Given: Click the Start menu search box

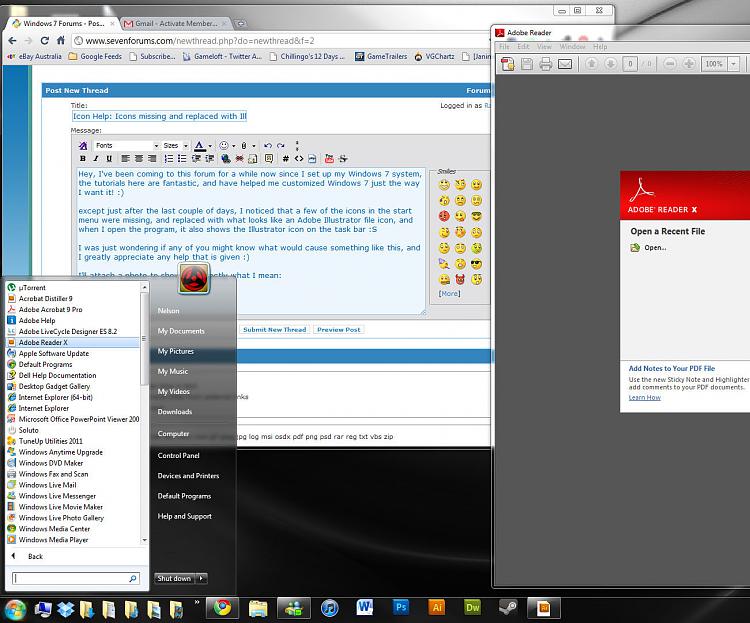Looking at the screenshot, I should point(76,578).
